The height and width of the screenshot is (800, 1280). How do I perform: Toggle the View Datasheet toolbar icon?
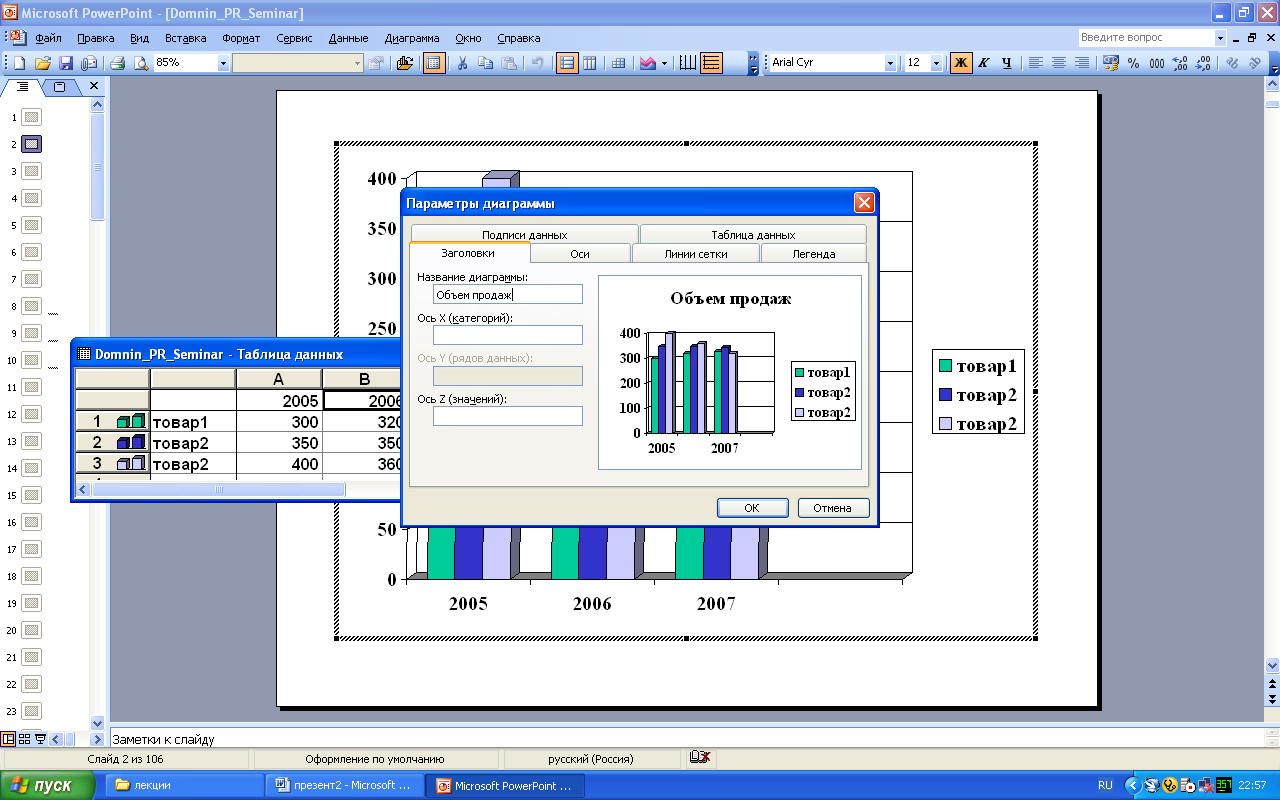click(433, 63)
